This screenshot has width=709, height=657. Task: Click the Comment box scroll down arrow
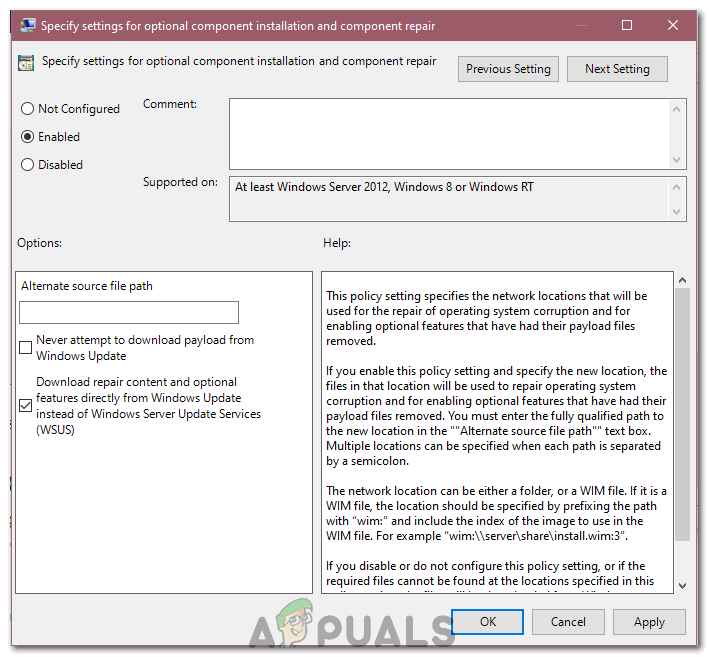click(676, 160)
